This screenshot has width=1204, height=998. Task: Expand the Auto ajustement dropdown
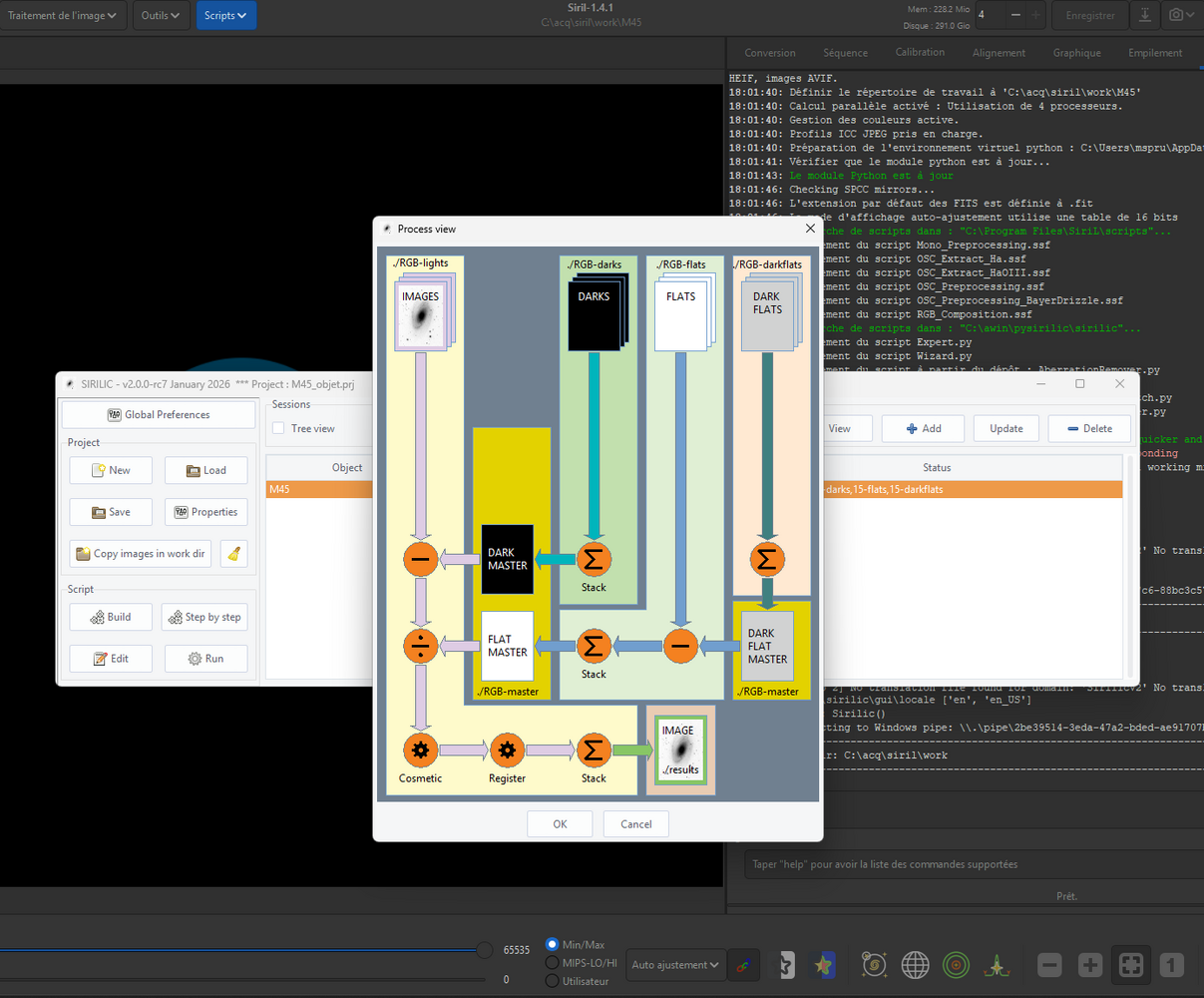[674, 965]
